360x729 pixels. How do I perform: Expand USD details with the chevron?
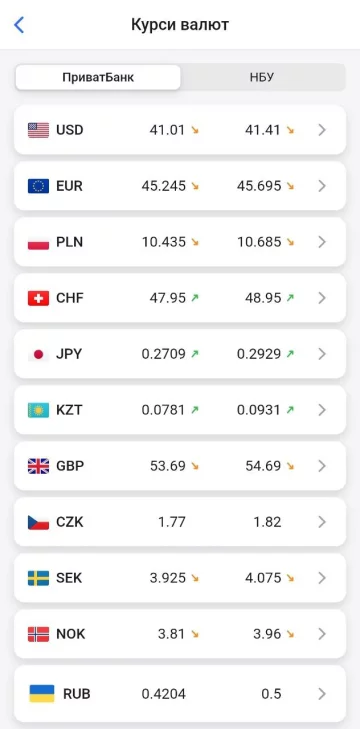[322, 130]
